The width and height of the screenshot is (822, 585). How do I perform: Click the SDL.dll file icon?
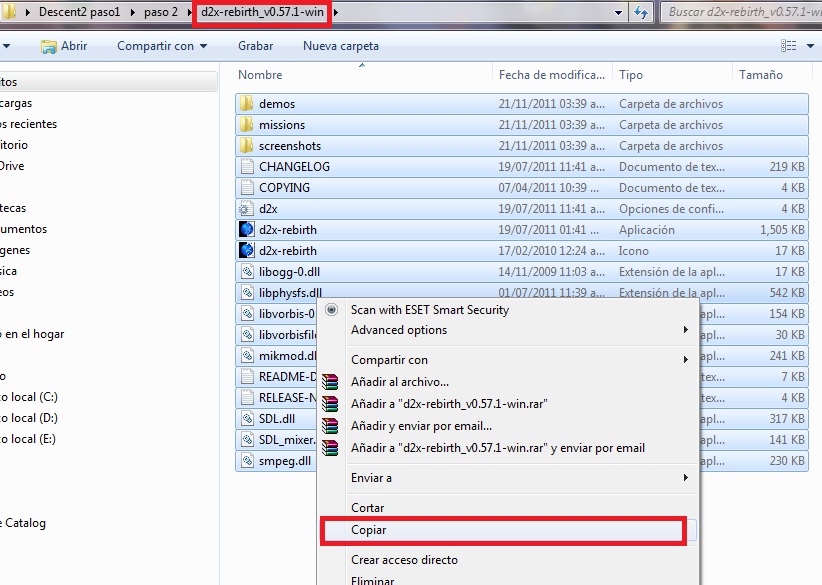click(247, 418)
